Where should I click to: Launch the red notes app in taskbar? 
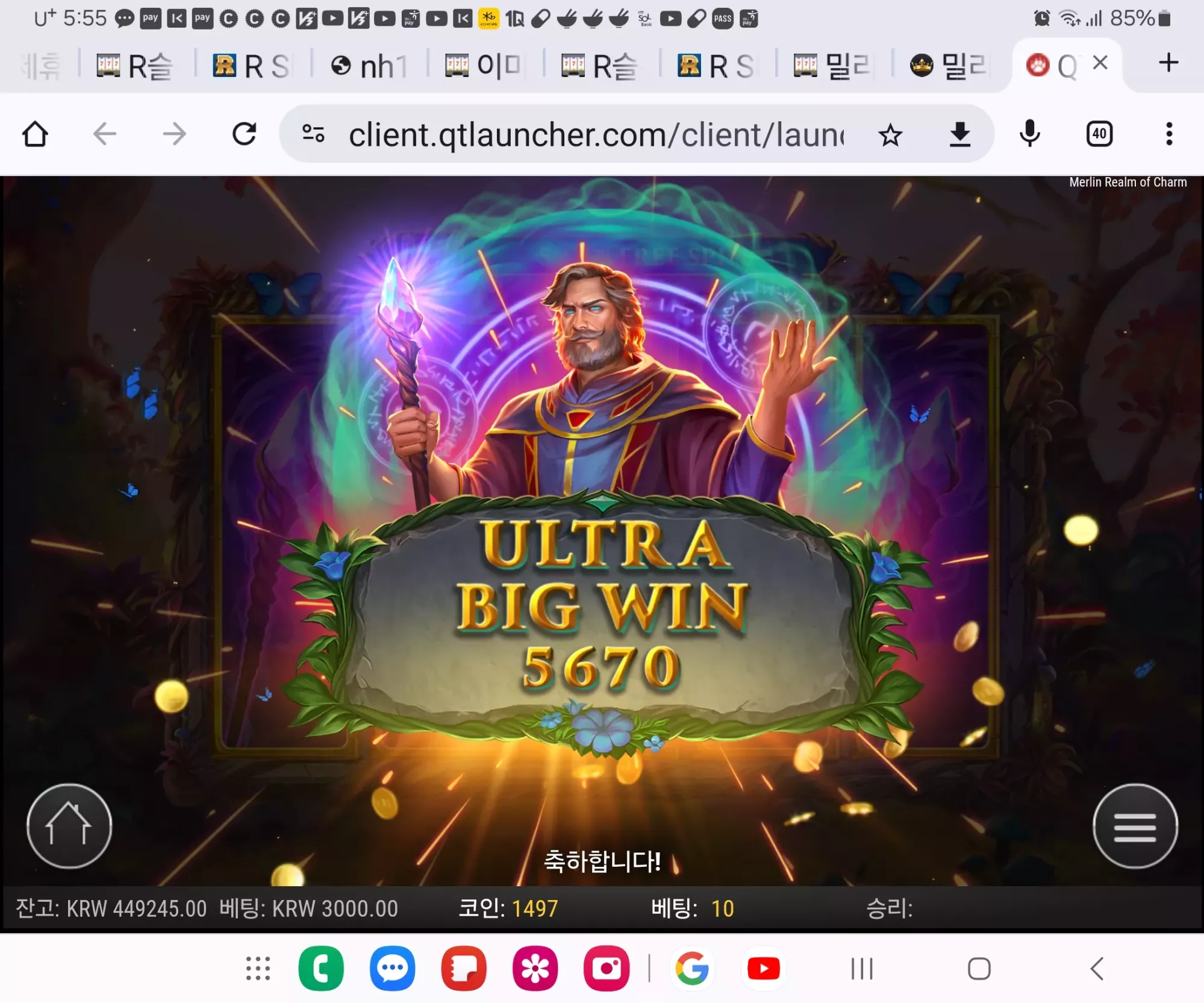464,969
